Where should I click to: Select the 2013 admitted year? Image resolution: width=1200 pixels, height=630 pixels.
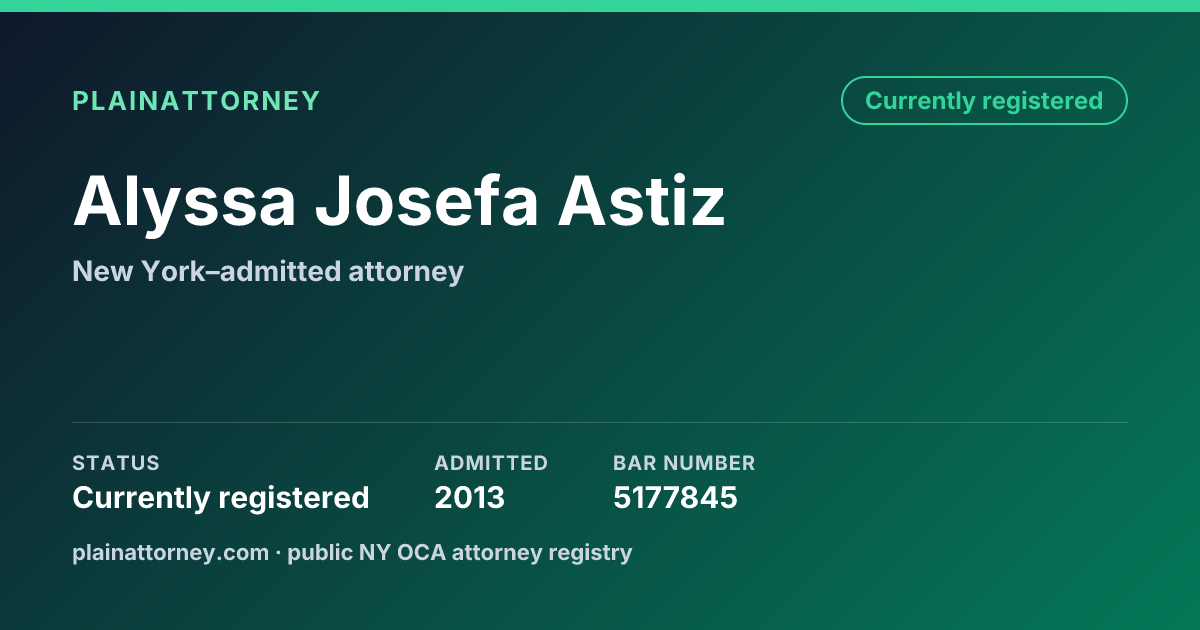[470, 498]
